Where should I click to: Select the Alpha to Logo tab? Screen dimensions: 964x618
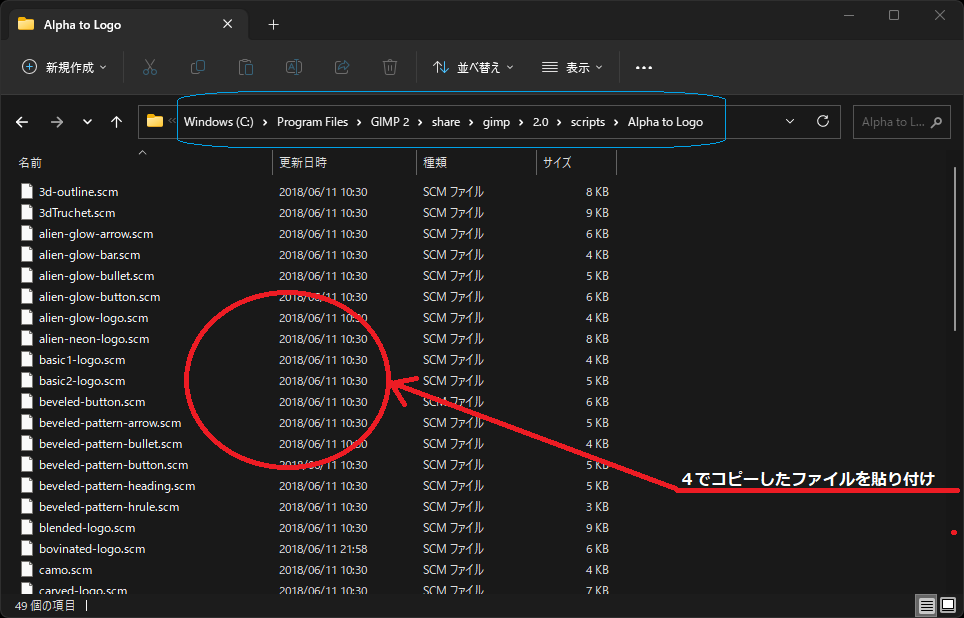pyautogui.click(x=129, y=25)
